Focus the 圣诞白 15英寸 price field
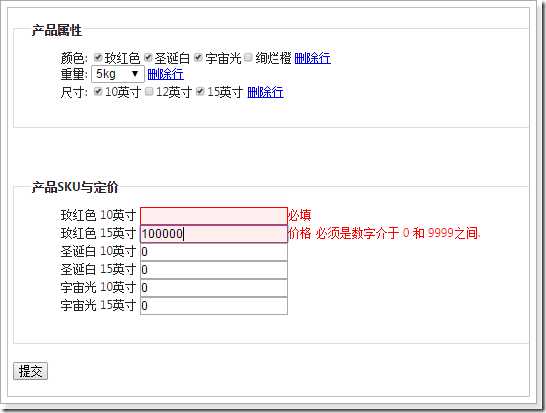 214,270
